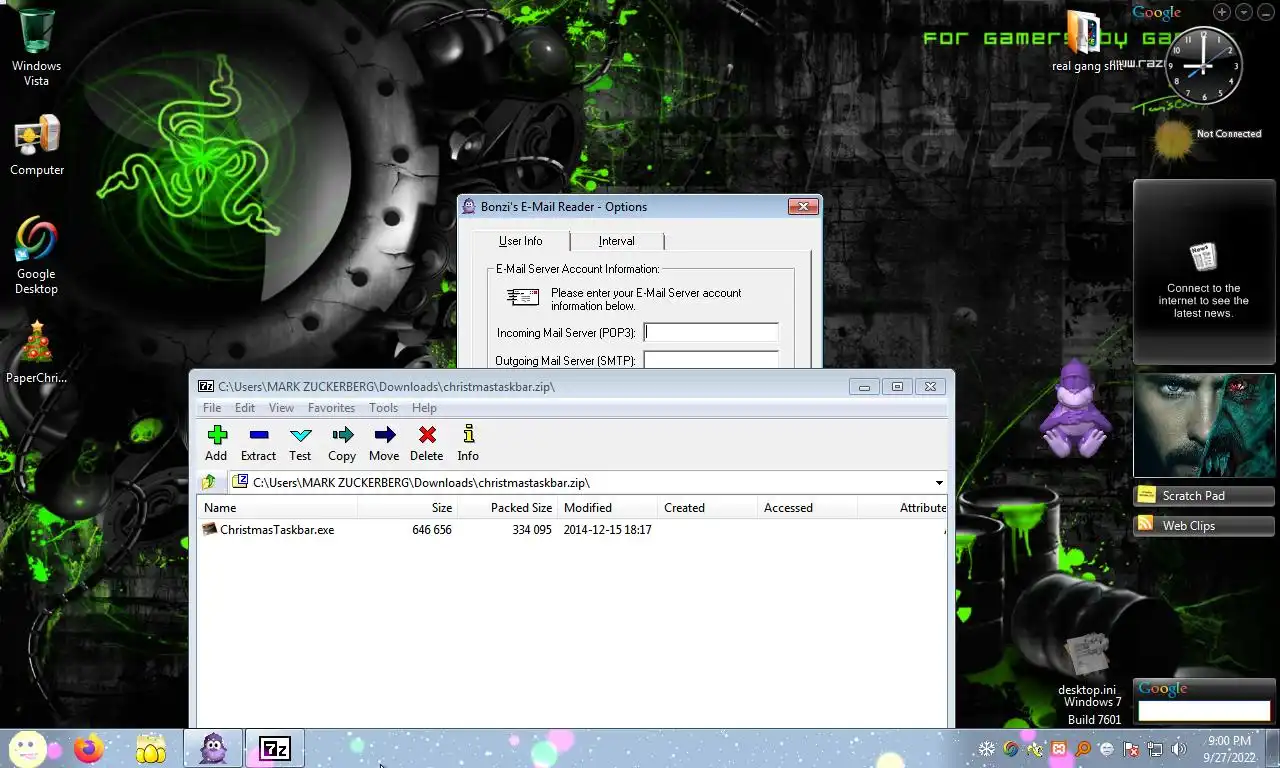Viewport: 1280px width, 768px height.
Task: Sort by the Created column header
Action: click(x=707, y=508)
